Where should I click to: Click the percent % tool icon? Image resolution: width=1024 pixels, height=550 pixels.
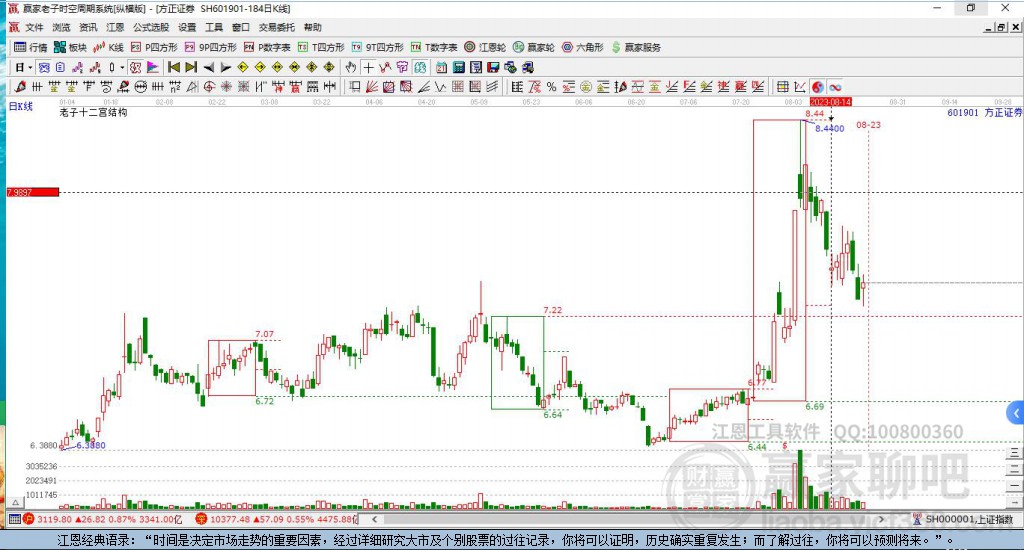pos(551,87)
